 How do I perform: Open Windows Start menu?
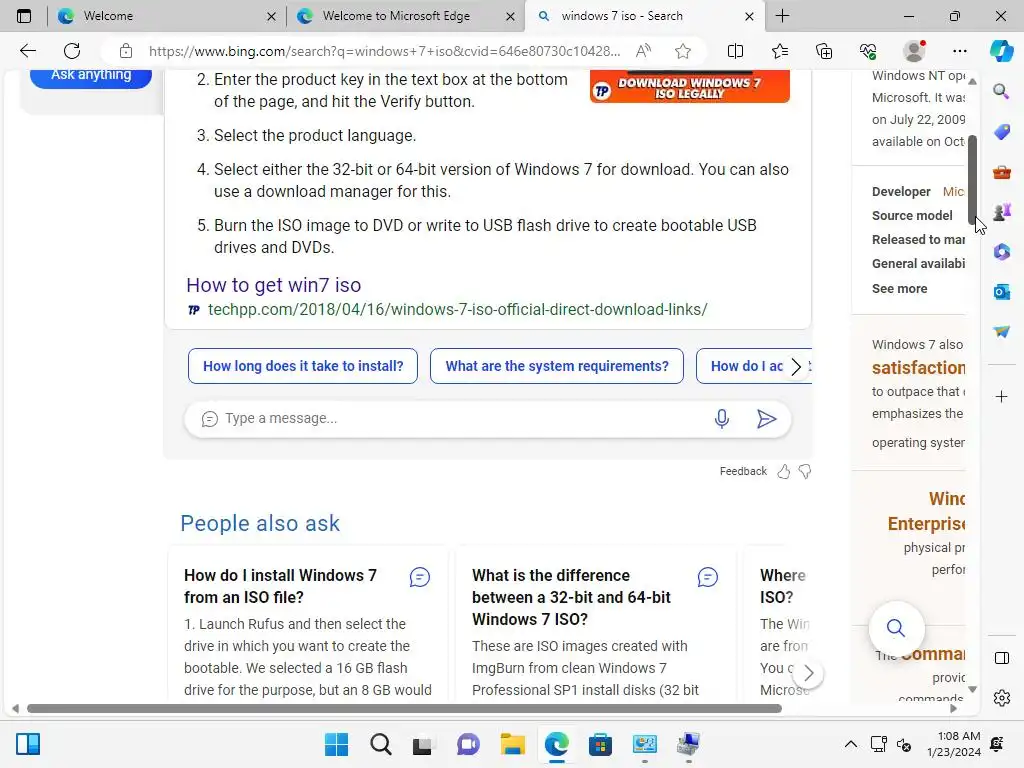336,744
